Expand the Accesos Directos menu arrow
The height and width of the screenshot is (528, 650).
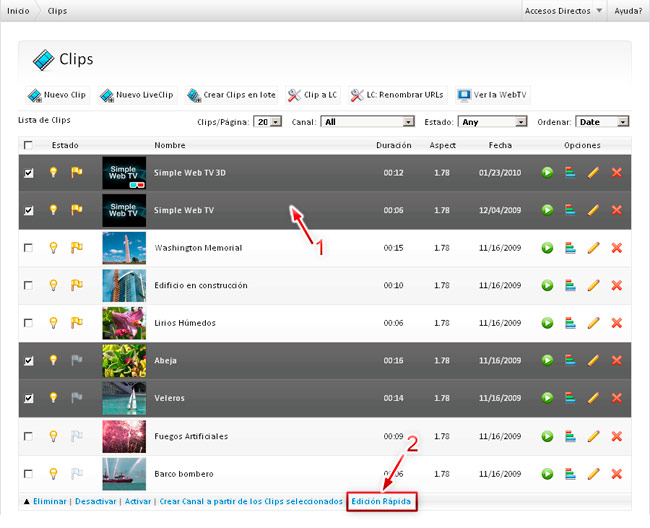click(x=599, y=10)
